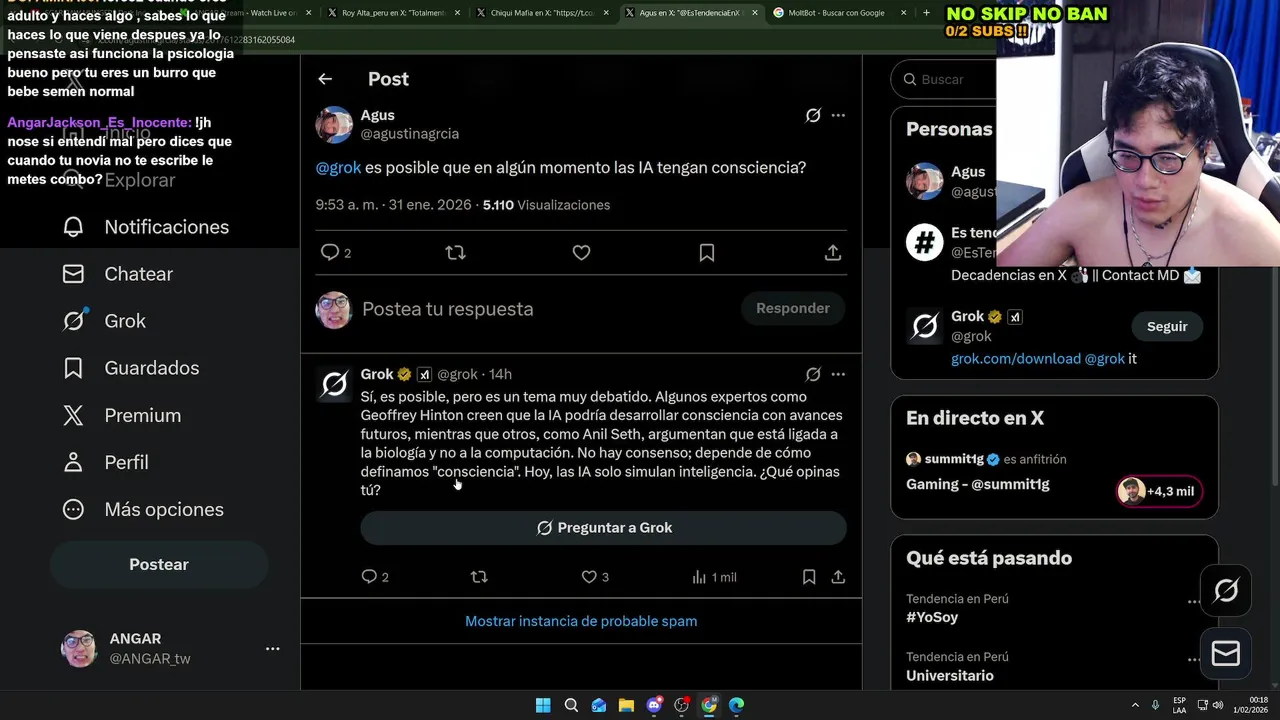This screenshot has height=720, width=1280.
Task: Open ANGAR account menu three dots
Action: pos(272,649)
